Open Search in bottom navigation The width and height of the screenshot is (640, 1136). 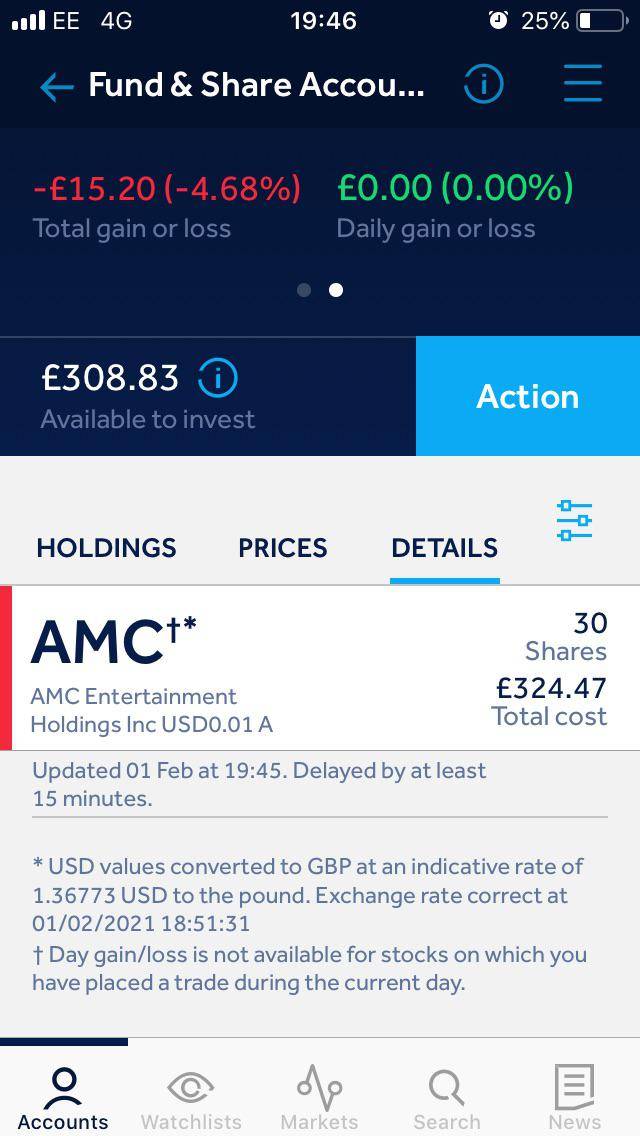446,1098
